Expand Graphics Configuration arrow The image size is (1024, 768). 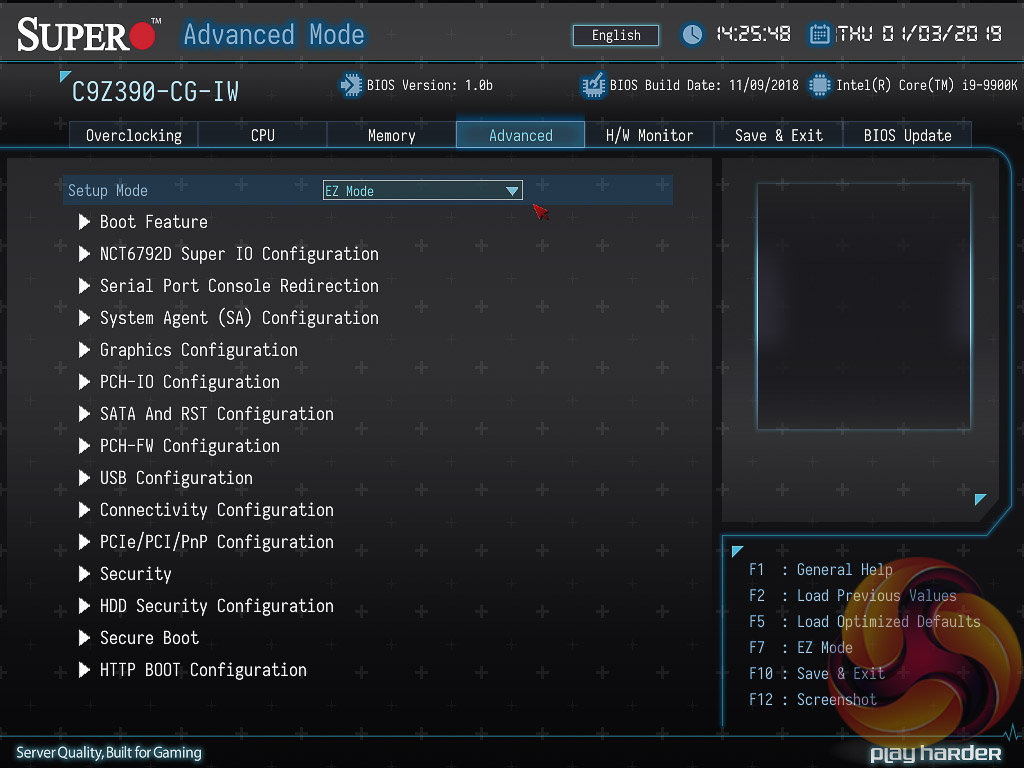tap(84, 350)
